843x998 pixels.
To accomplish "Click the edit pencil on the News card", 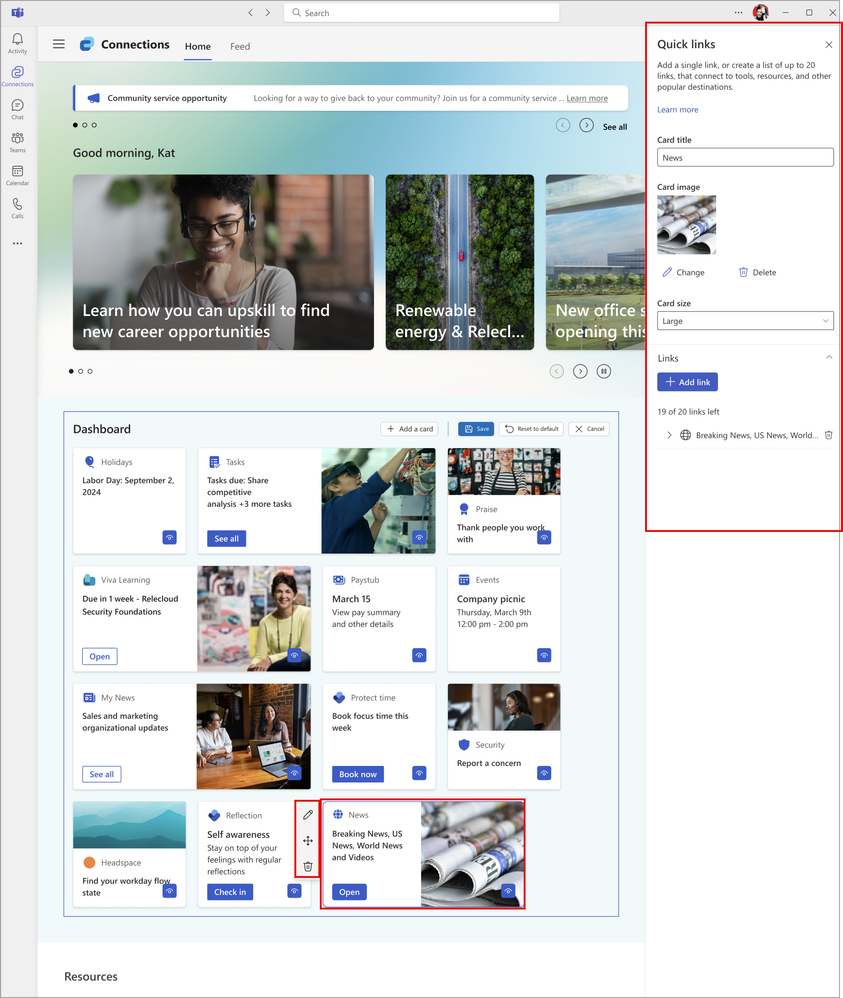I will (x=308, y=815).
